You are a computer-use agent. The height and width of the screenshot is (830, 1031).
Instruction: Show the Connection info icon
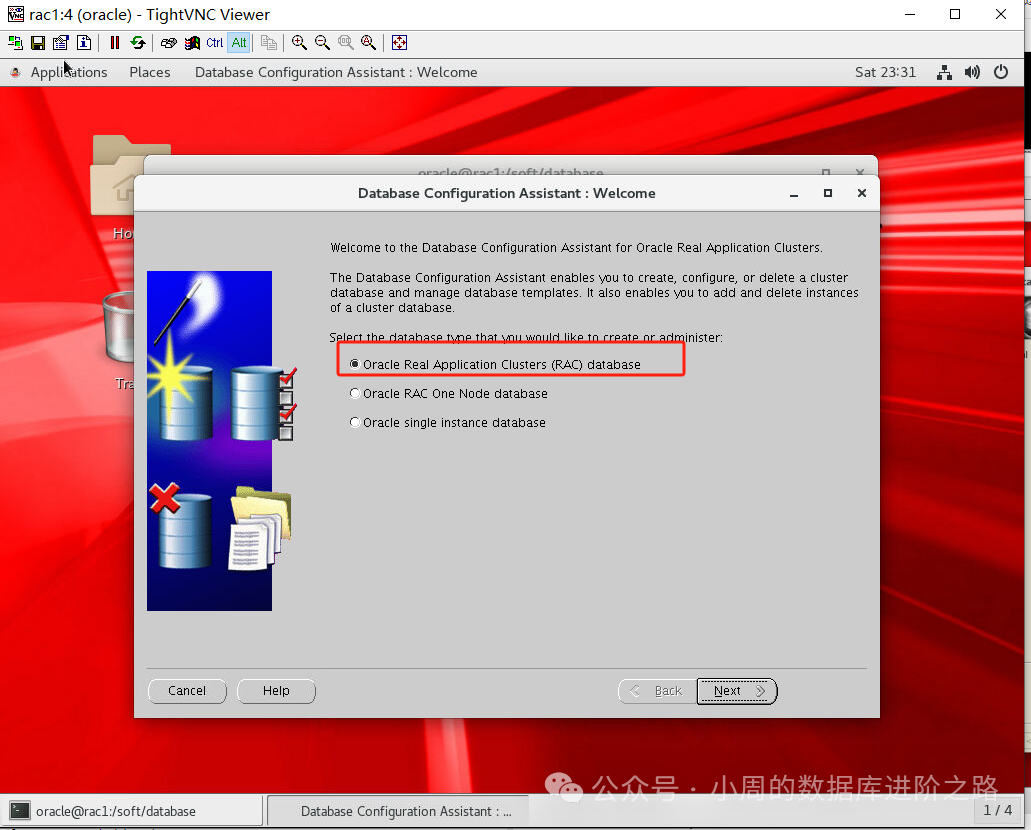84,43
